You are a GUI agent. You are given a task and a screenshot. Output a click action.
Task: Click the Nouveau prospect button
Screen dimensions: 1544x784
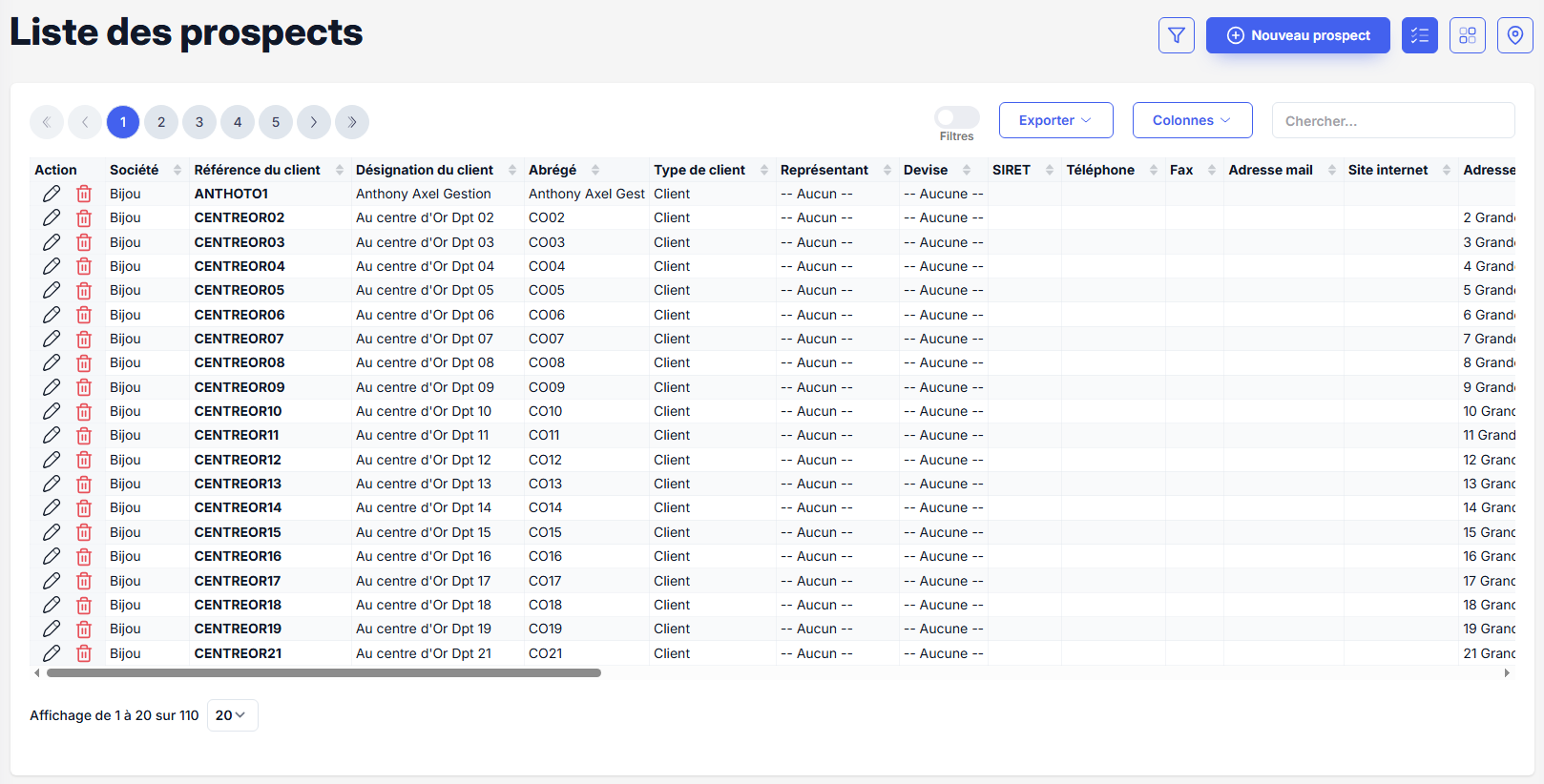(x=1297, y=35)
